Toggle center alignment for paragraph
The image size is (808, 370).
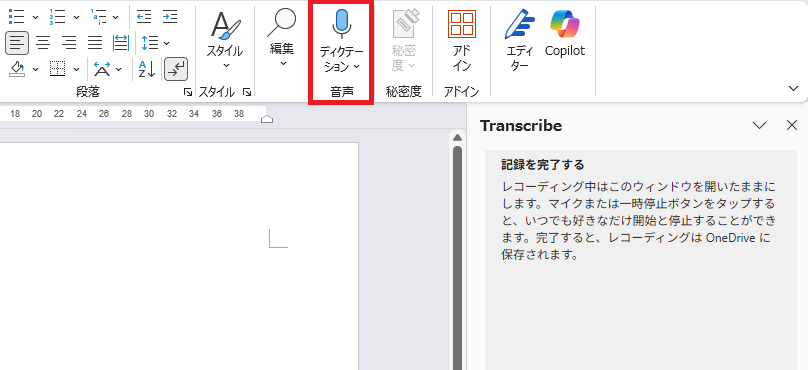coord(43,43)
